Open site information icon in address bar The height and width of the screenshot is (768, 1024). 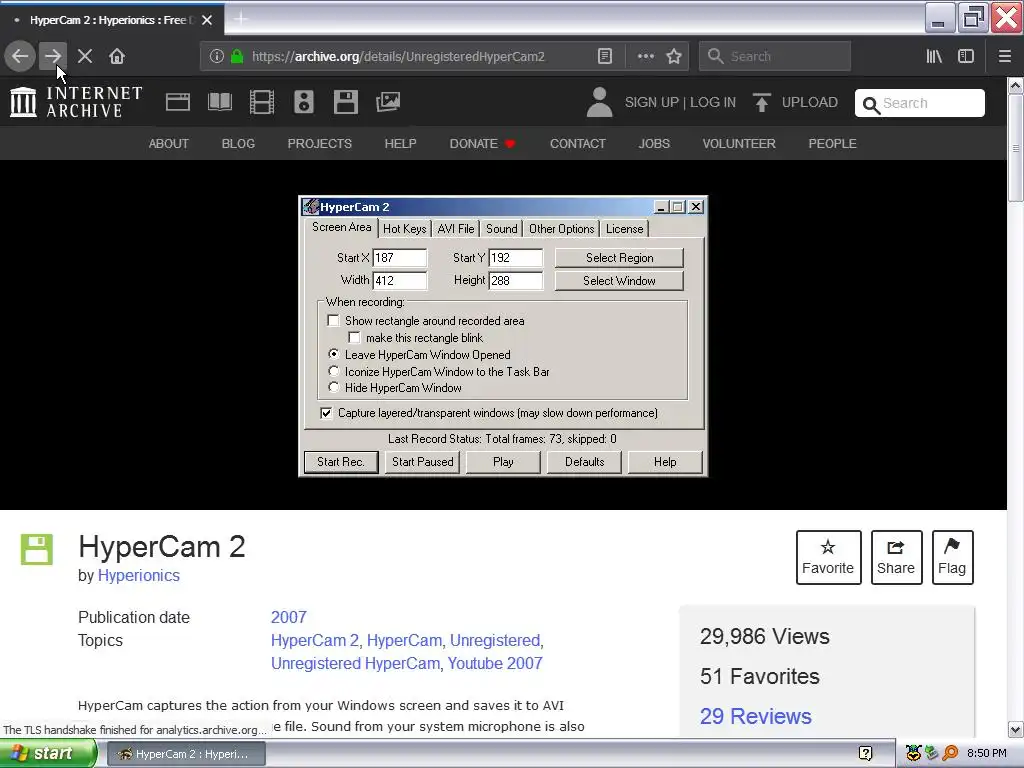pyautogui.click(x=217, y=56)
